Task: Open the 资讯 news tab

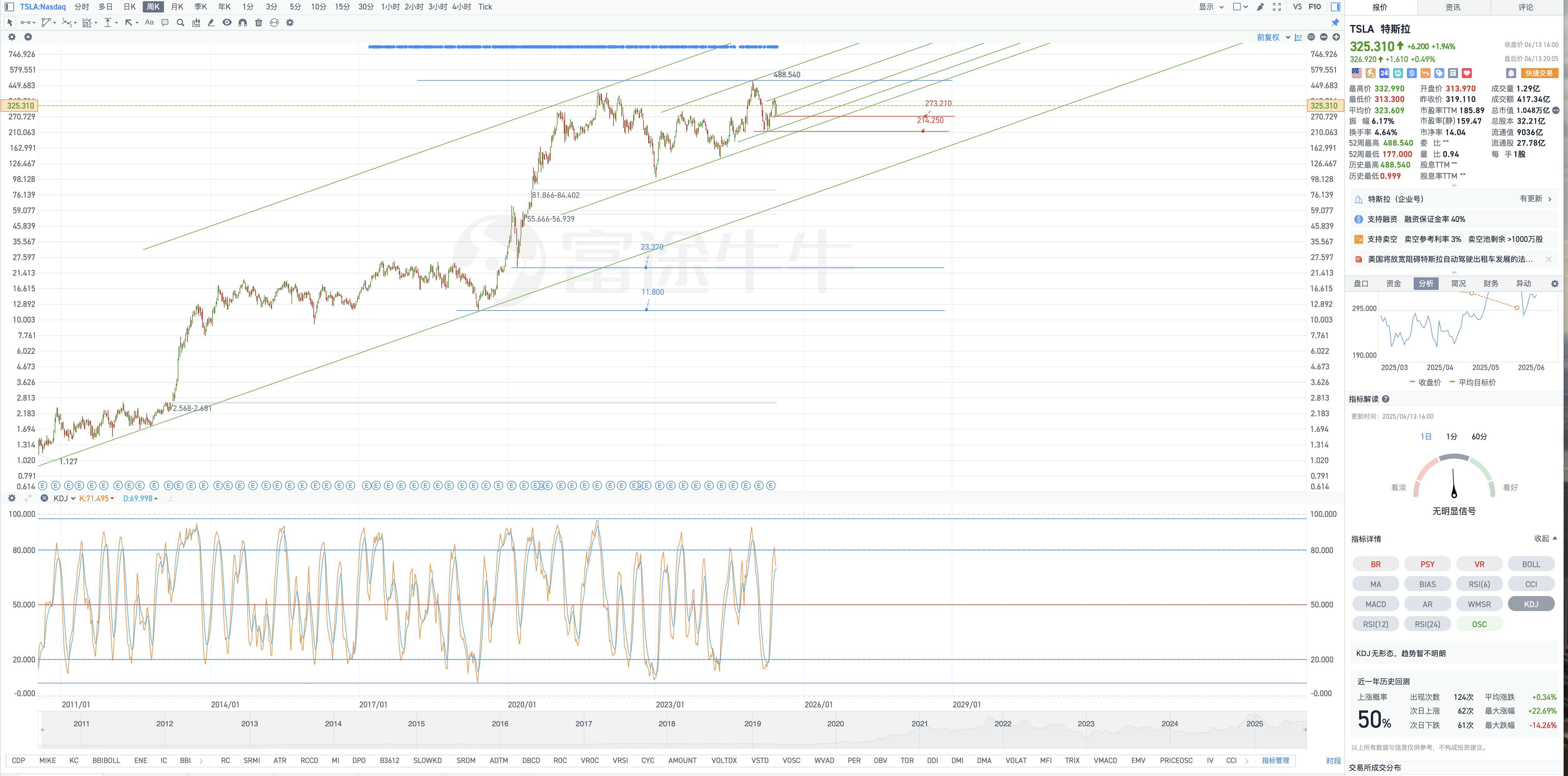Action: (x=1453, y=7)
